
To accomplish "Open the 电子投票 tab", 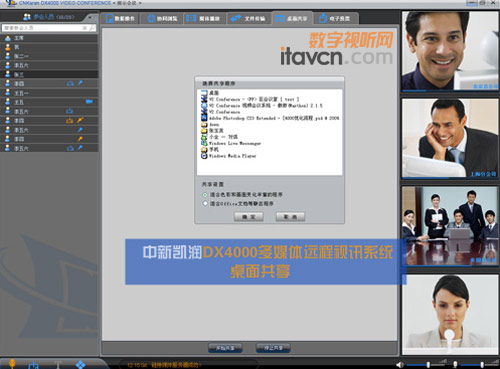I will (335, 18).
